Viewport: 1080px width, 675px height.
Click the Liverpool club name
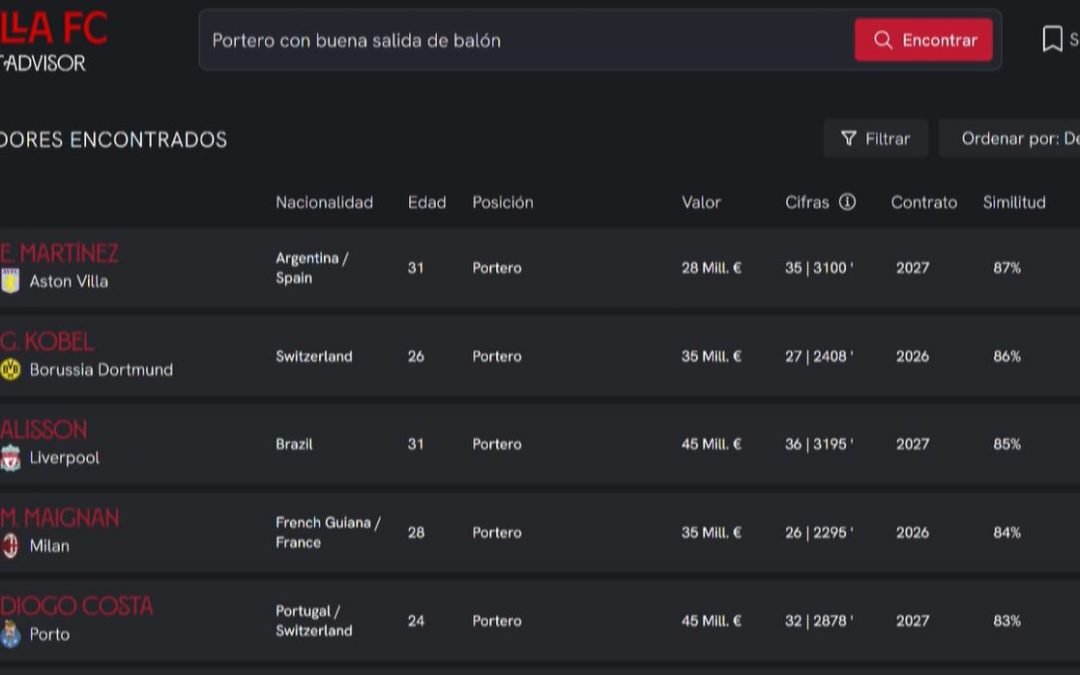click(65, 458)
